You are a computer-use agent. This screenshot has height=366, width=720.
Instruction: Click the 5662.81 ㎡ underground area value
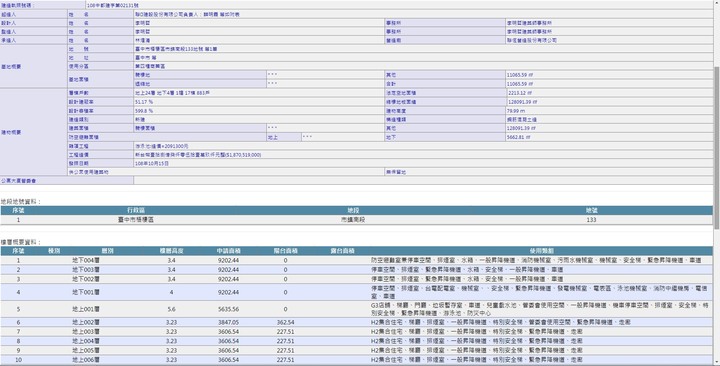(x=519, y=137)
